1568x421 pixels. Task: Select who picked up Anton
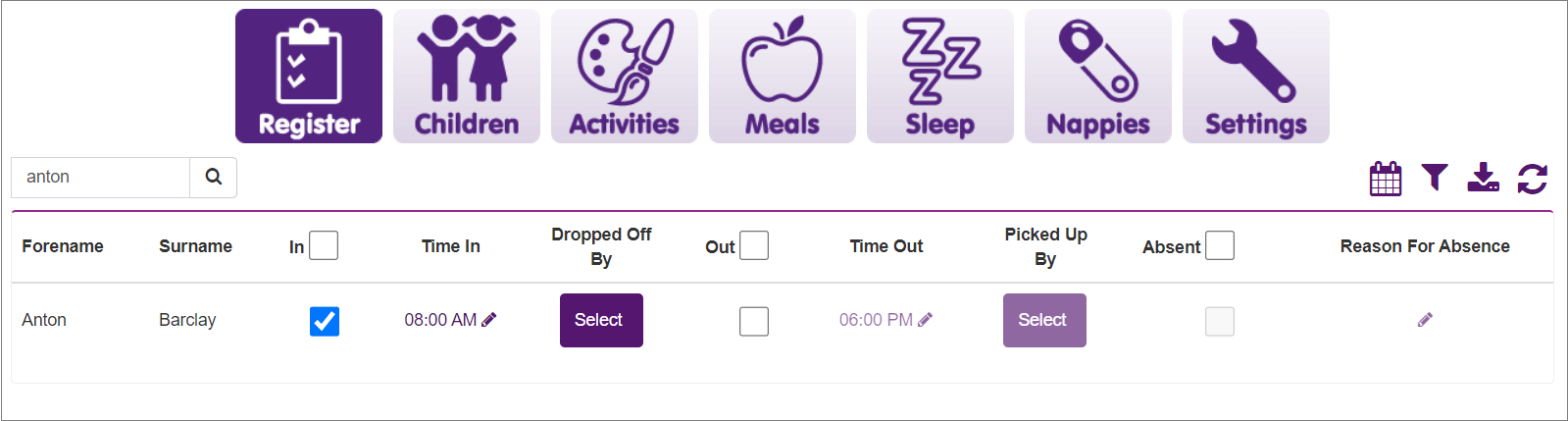1044,320
